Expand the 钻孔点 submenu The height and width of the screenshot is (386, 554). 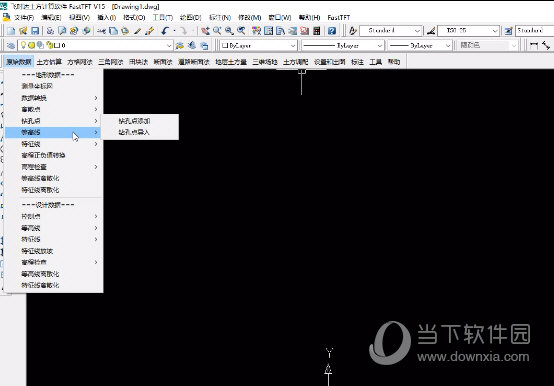pyautogui.click(x=54, y=121)
